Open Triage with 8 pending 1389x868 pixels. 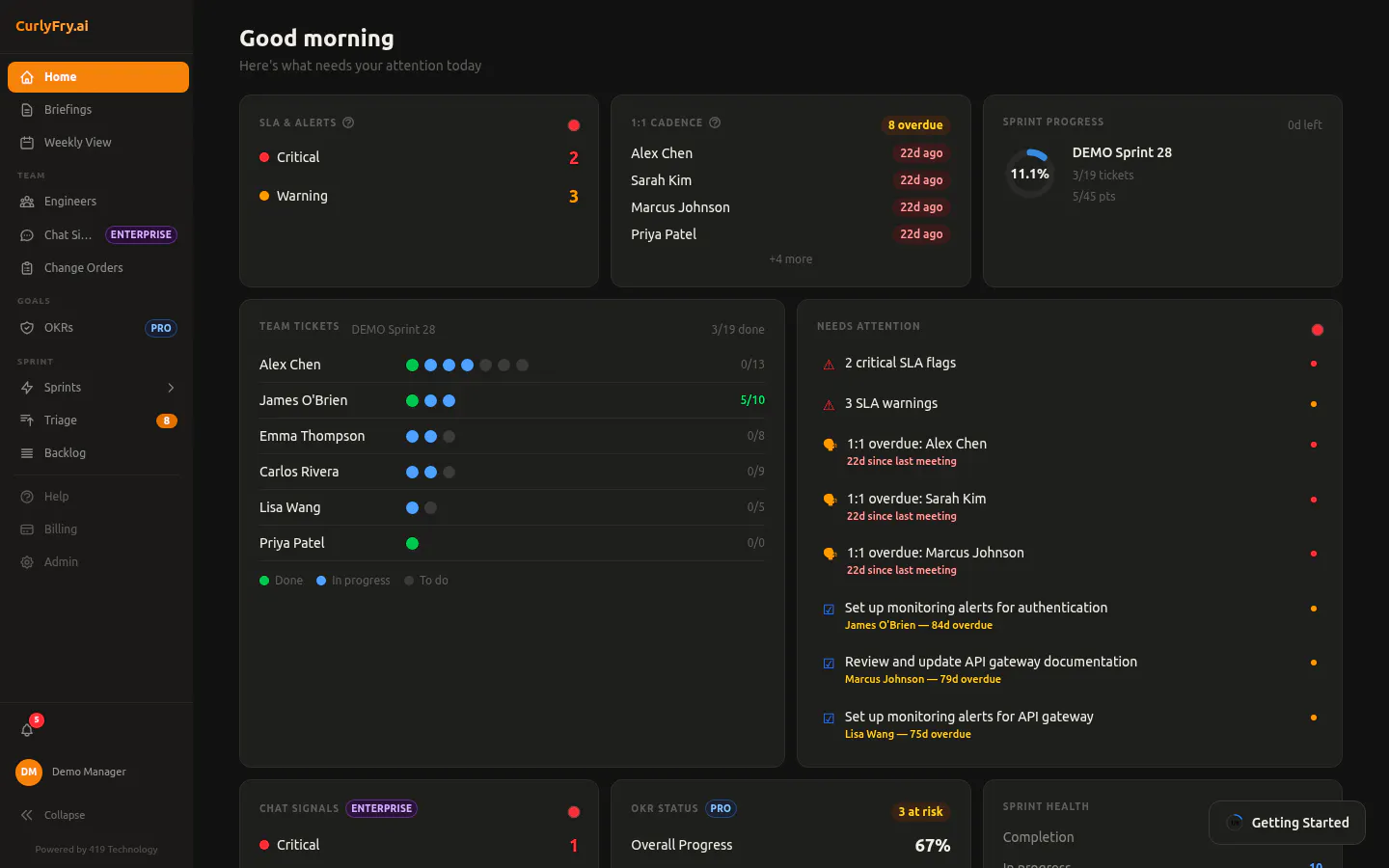coord(98,420)
